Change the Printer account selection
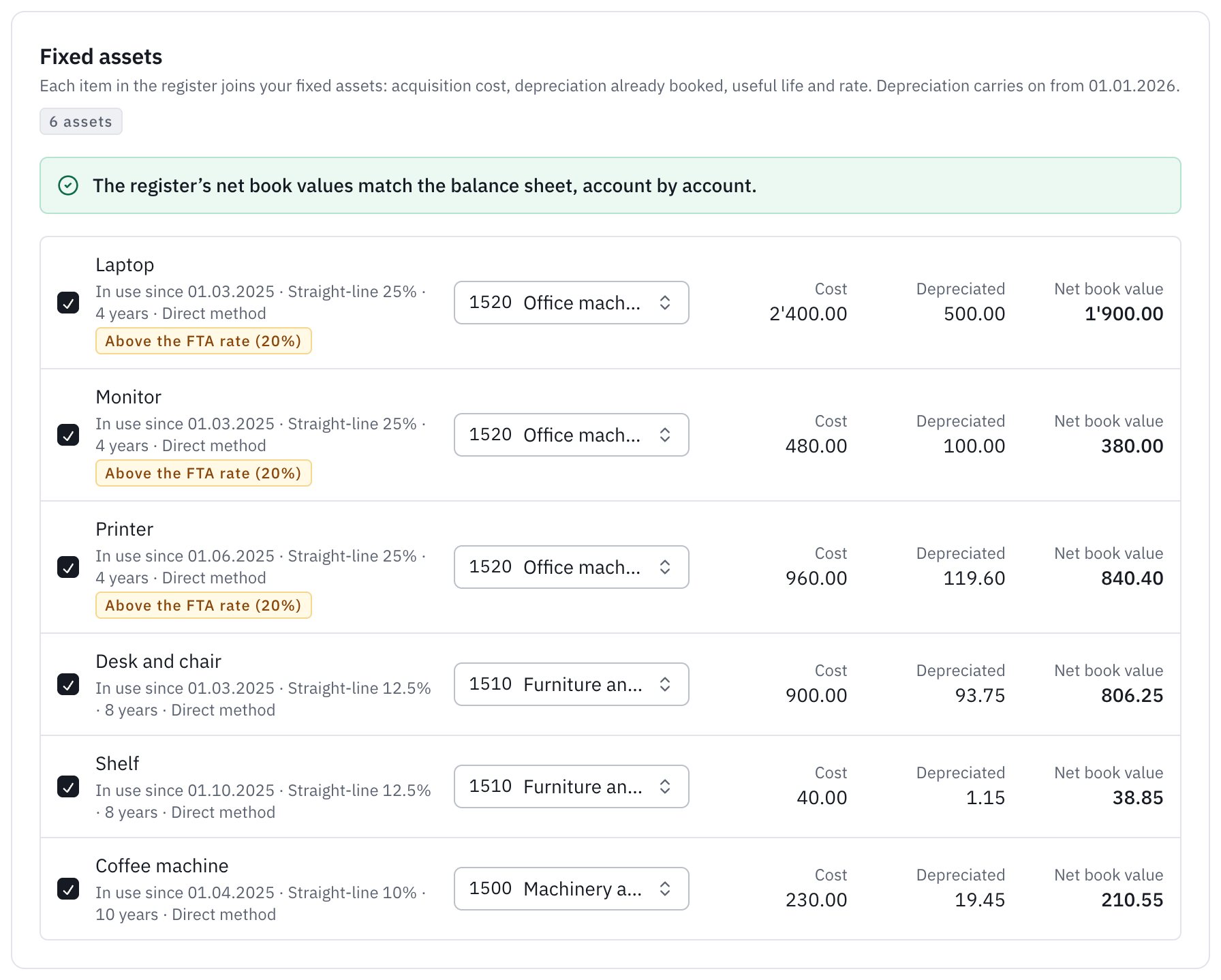The height and width of the screenshot is (980, 1221). pos(571,567)
